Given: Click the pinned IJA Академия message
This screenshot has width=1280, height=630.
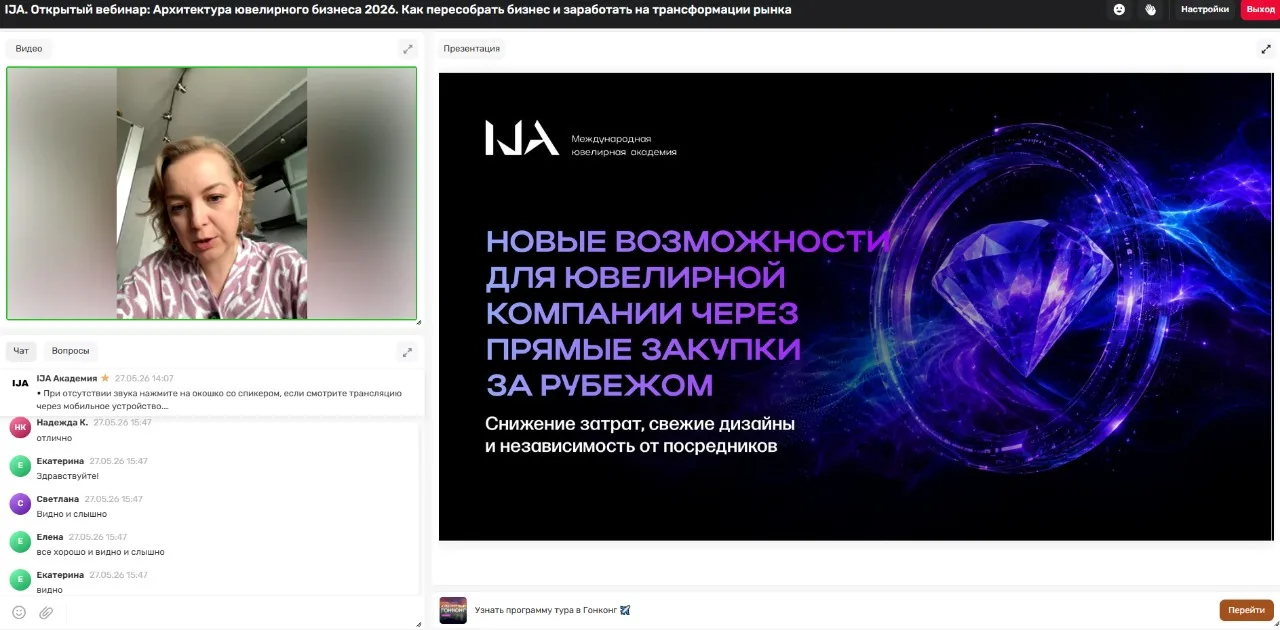Looking at the screenshot, I should click(212, 392).
